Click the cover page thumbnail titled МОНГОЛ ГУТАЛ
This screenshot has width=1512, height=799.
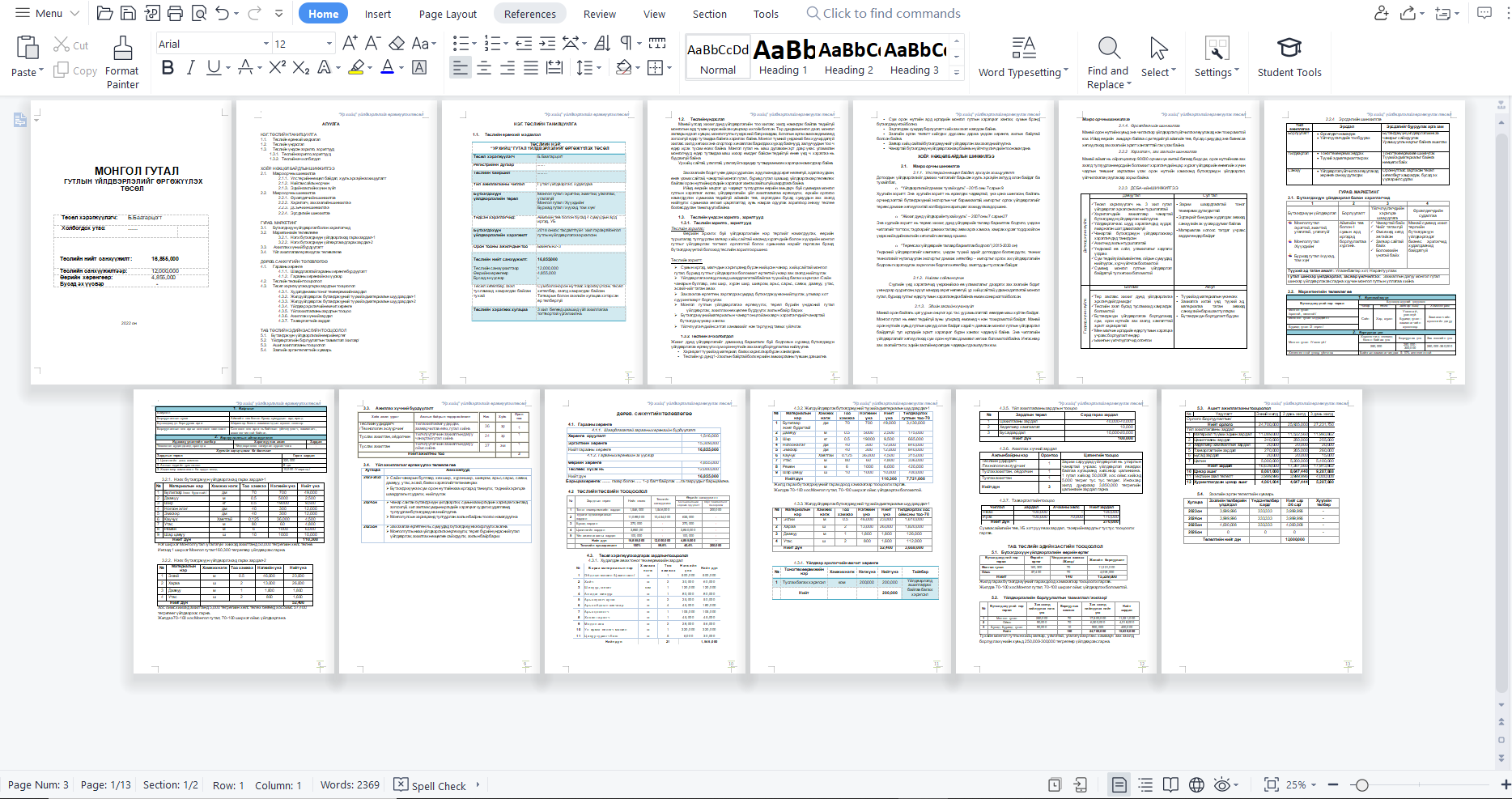click(132, 242)
